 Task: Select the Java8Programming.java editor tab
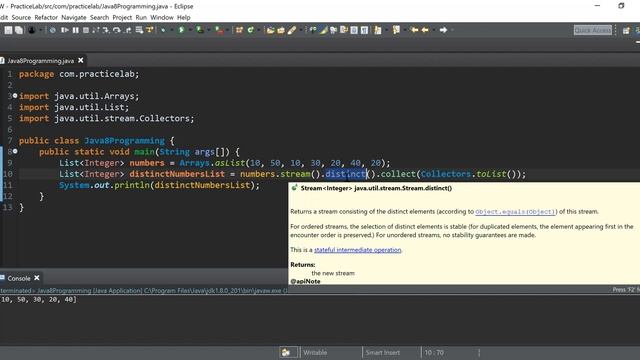pos(40,61)
